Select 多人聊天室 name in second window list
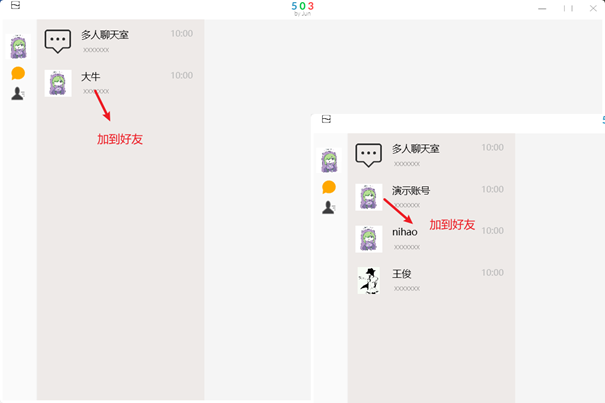This screenshot has width=605, height=403. [x=416, y=149]
